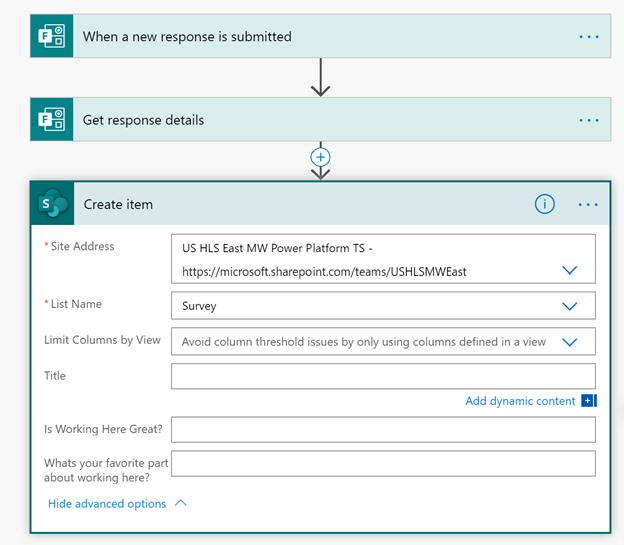Click the 'Add dynamic content' link
The image size is (624, 545).
click(x=520, y=401)
